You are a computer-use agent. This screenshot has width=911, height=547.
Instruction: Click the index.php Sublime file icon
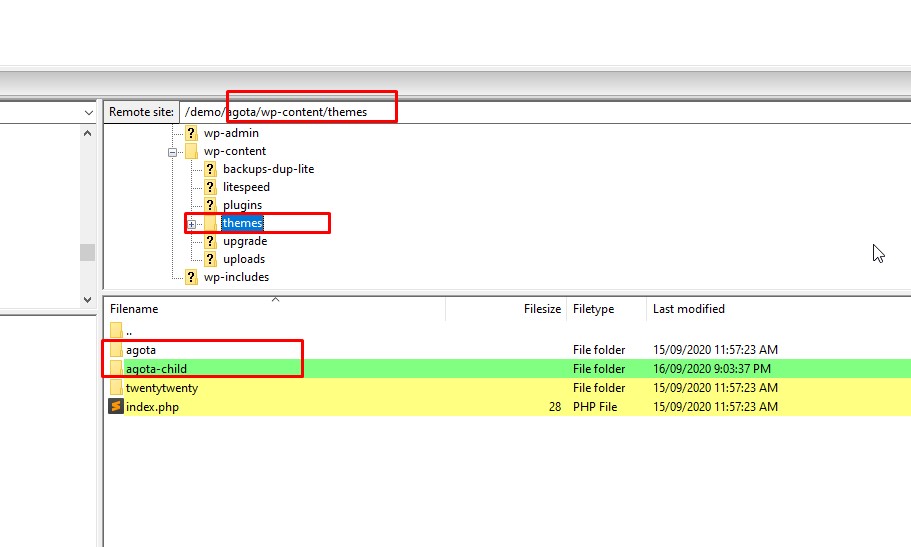[116, 406]
